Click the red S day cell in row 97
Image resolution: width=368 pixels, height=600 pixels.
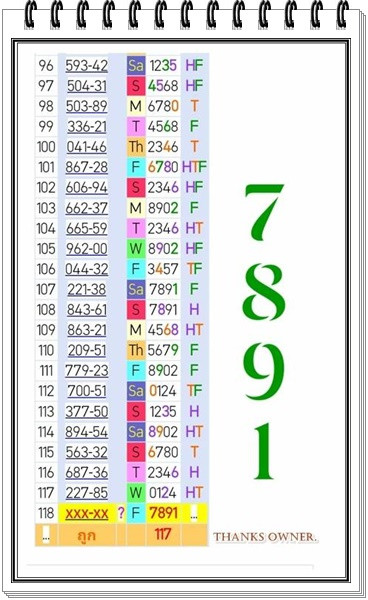click(x=136, y=85)
